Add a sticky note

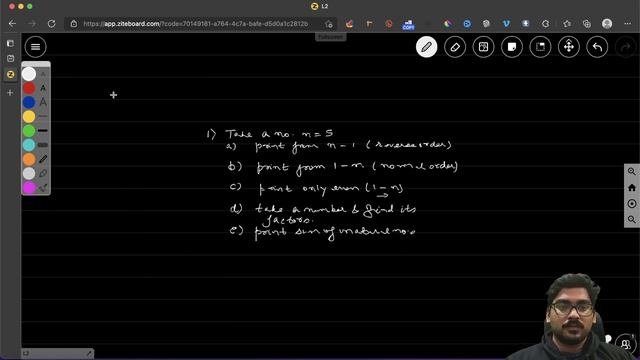point(512,47)
